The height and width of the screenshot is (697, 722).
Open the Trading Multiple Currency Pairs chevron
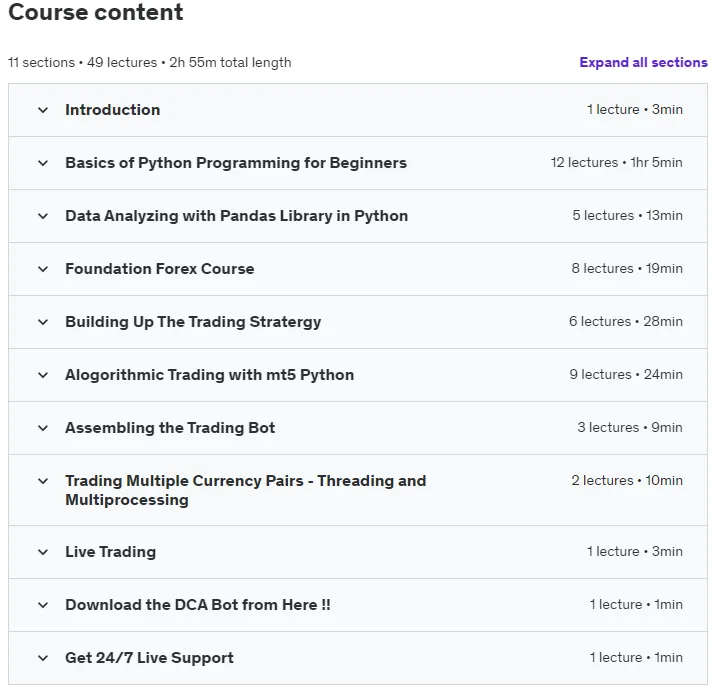pyautogui.click(x=43, y=481)
